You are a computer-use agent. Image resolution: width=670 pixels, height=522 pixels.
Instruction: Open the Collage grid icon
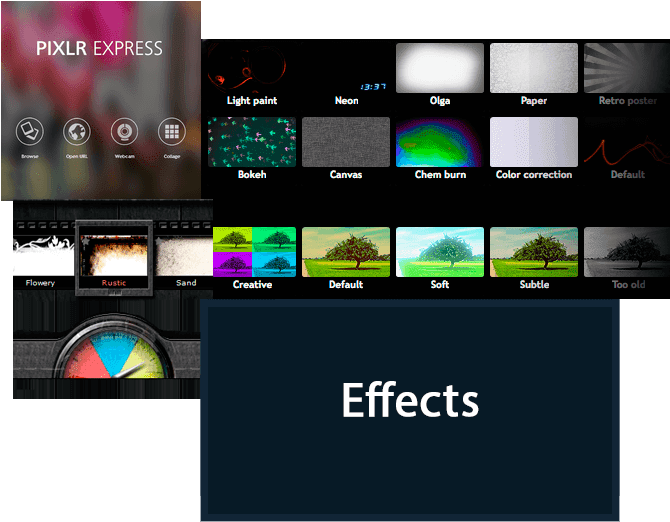172,131
